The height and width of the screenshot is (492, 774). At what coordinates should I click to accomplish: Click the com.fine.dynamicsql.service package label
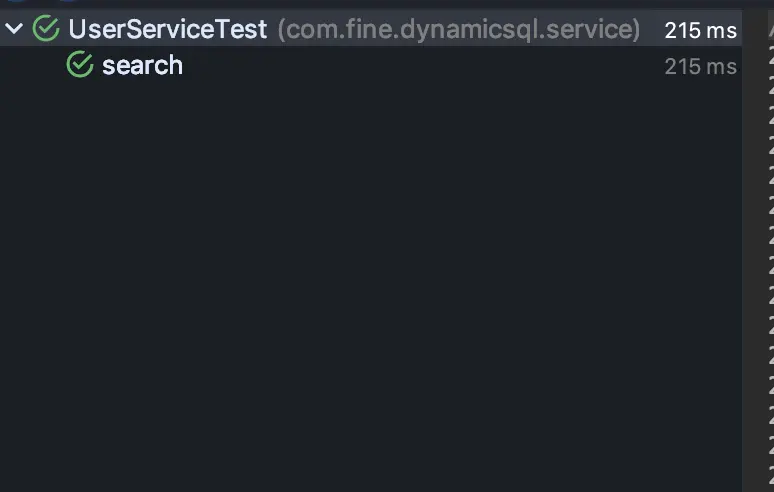click(458, 29)
